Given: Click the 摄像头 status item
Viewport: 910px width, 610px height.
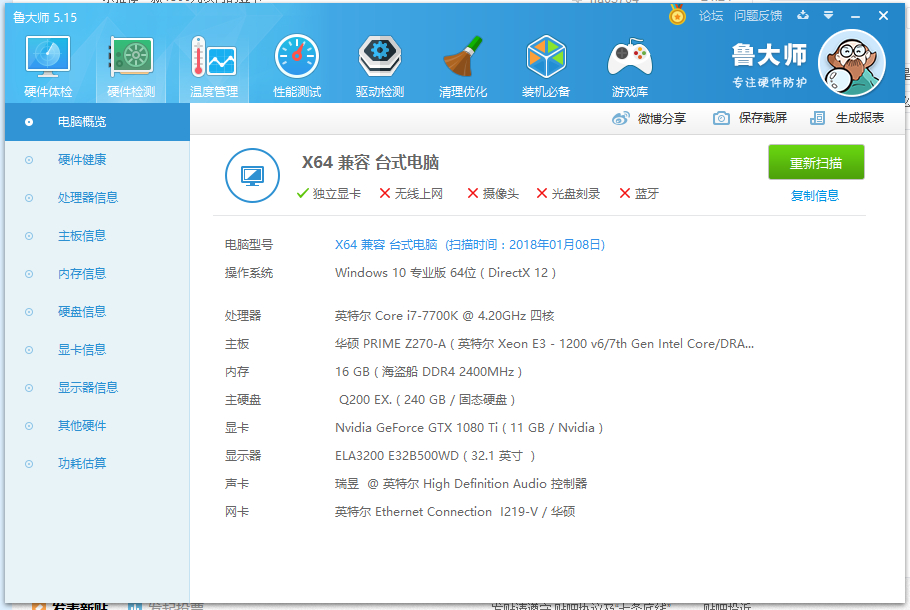Looking at the screenshot, I should (x=493, y=194).
